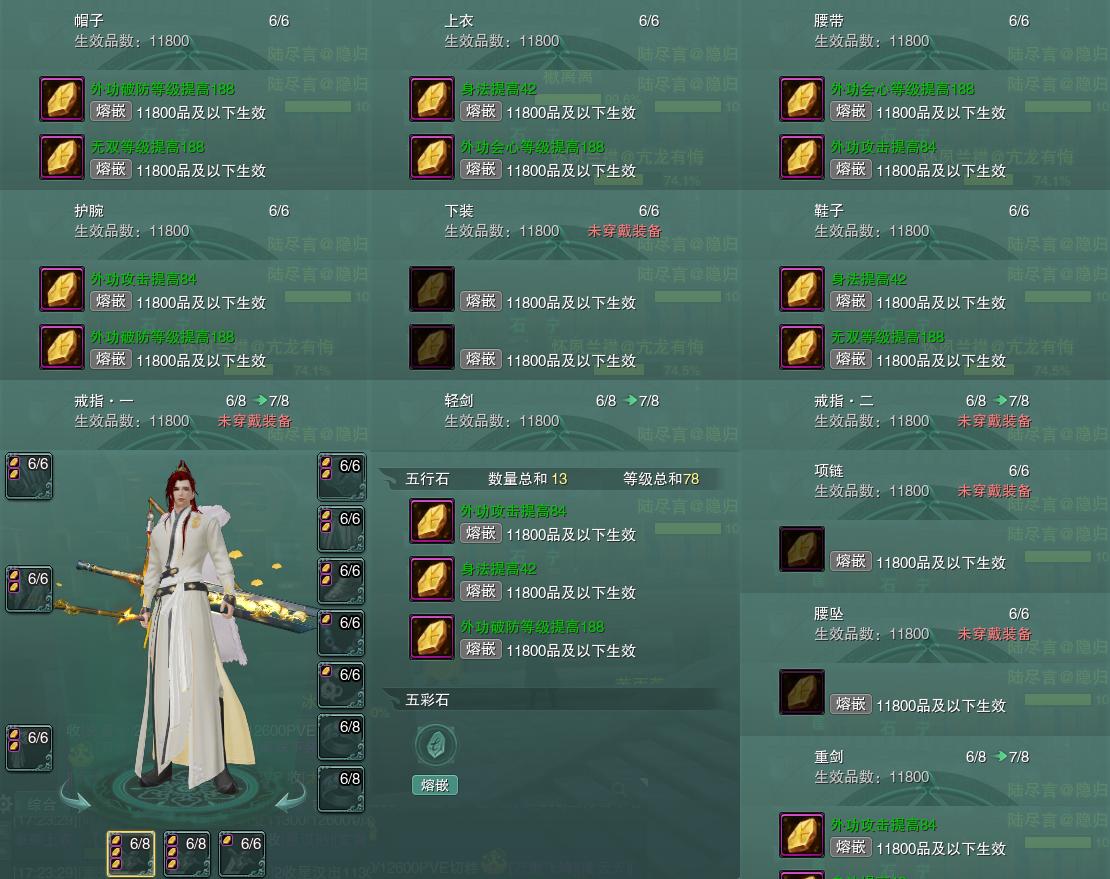The width and height of the screenshot is (1110, 879).
Task: Click the empty gem slot under 腰坠
Action: (x=802, y=692)
